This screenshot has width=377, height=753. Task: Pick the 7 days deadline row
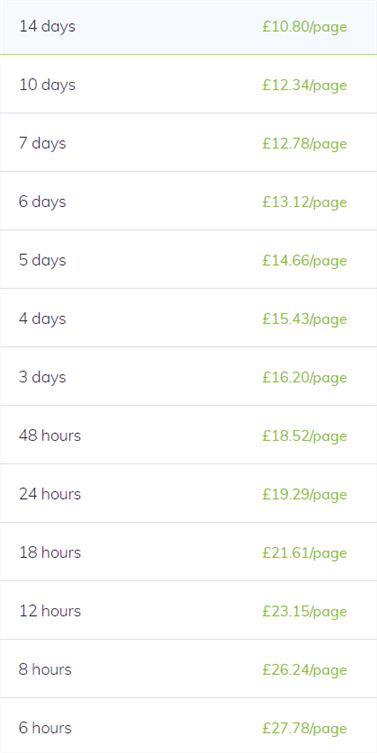(188, 143)
